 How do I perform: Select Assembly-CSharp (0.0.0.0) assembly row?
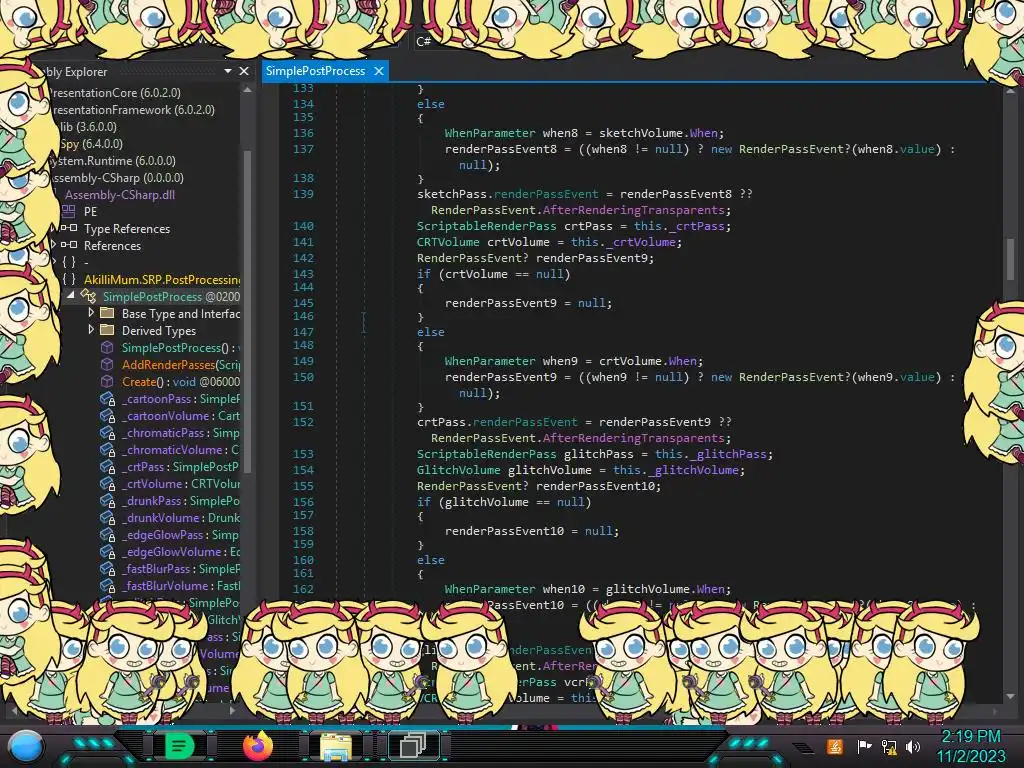pos(118,178)
